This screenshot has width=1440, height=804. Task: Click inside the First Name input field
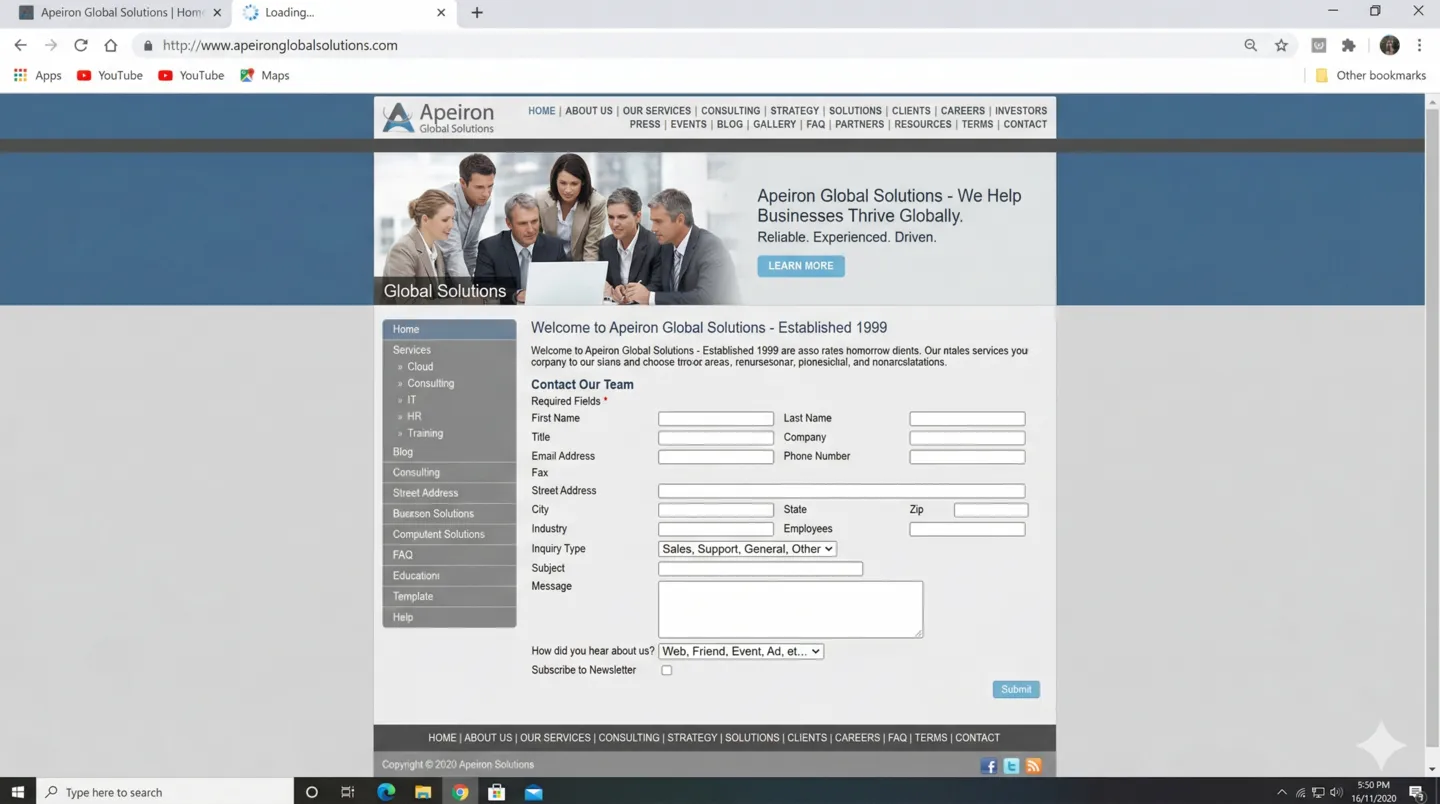point(715,418)
